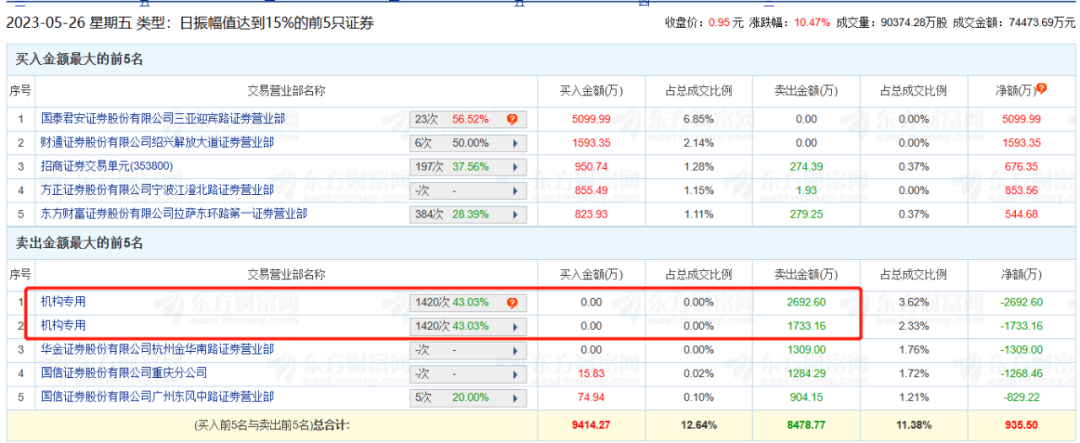Expand the 机构专用 badge in the 1733.16 row
The width and height of the screenshot is (1080, 443).
(516, 326)
